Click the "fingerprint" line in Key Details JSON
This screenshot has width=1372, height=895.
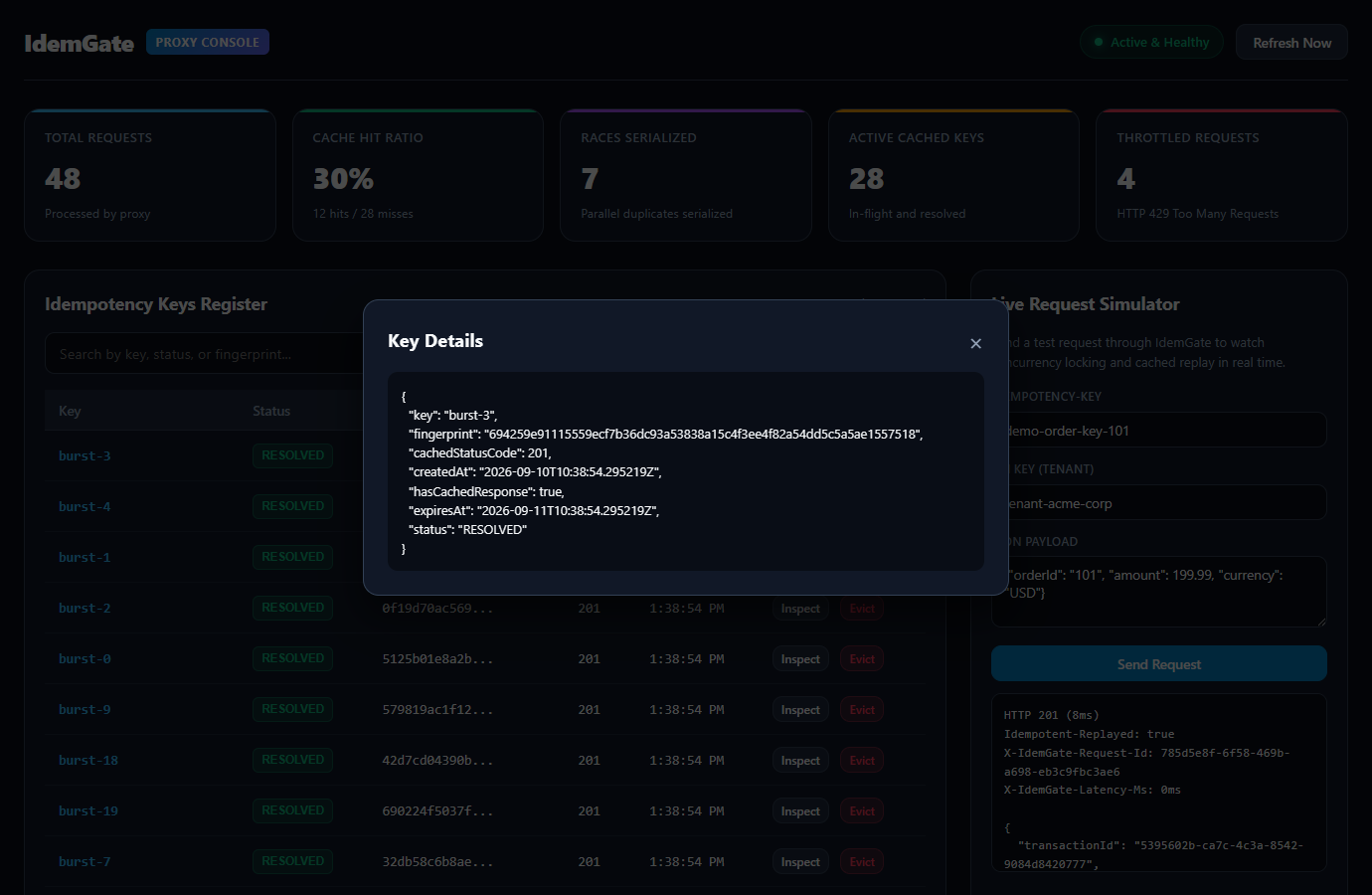[665, 435]
